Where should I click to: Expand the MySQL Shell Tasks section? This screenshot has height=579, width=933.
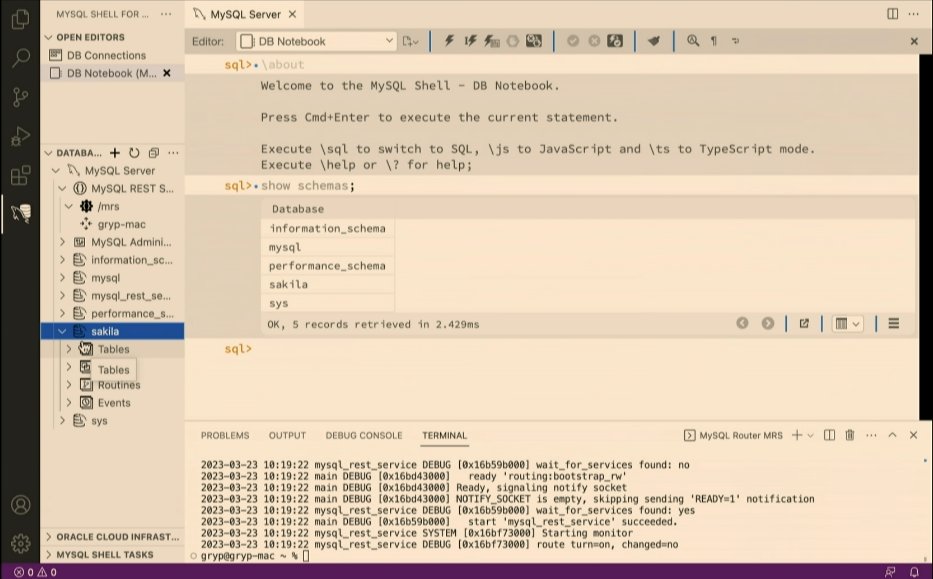click(112, 555)
